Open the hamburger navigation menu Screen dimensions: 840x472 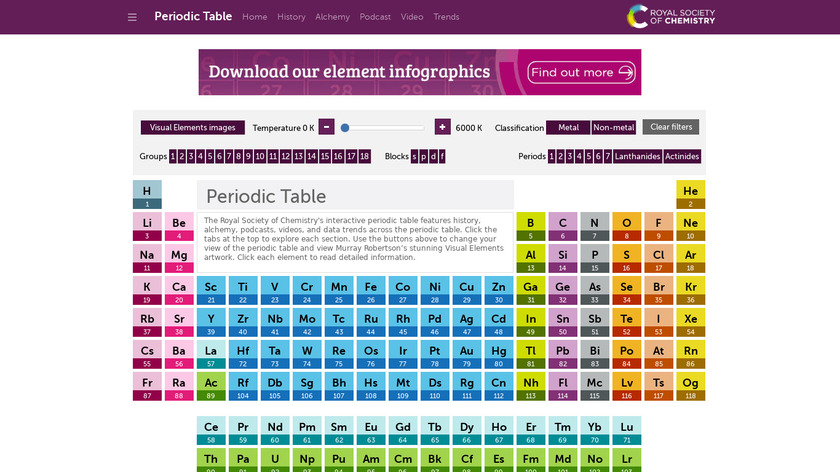pos(132,17)
